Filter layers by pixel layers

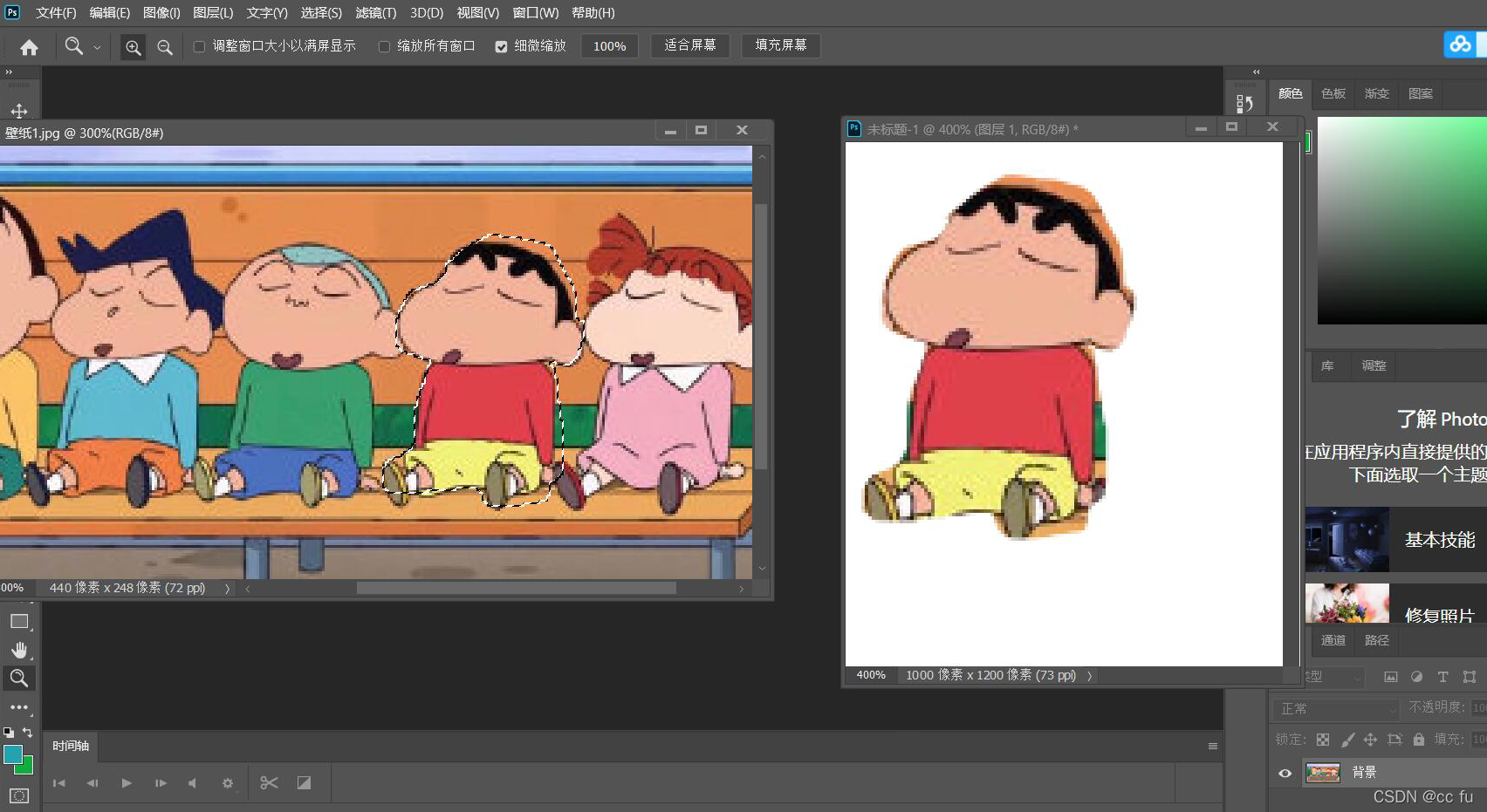coord(1391,677)
